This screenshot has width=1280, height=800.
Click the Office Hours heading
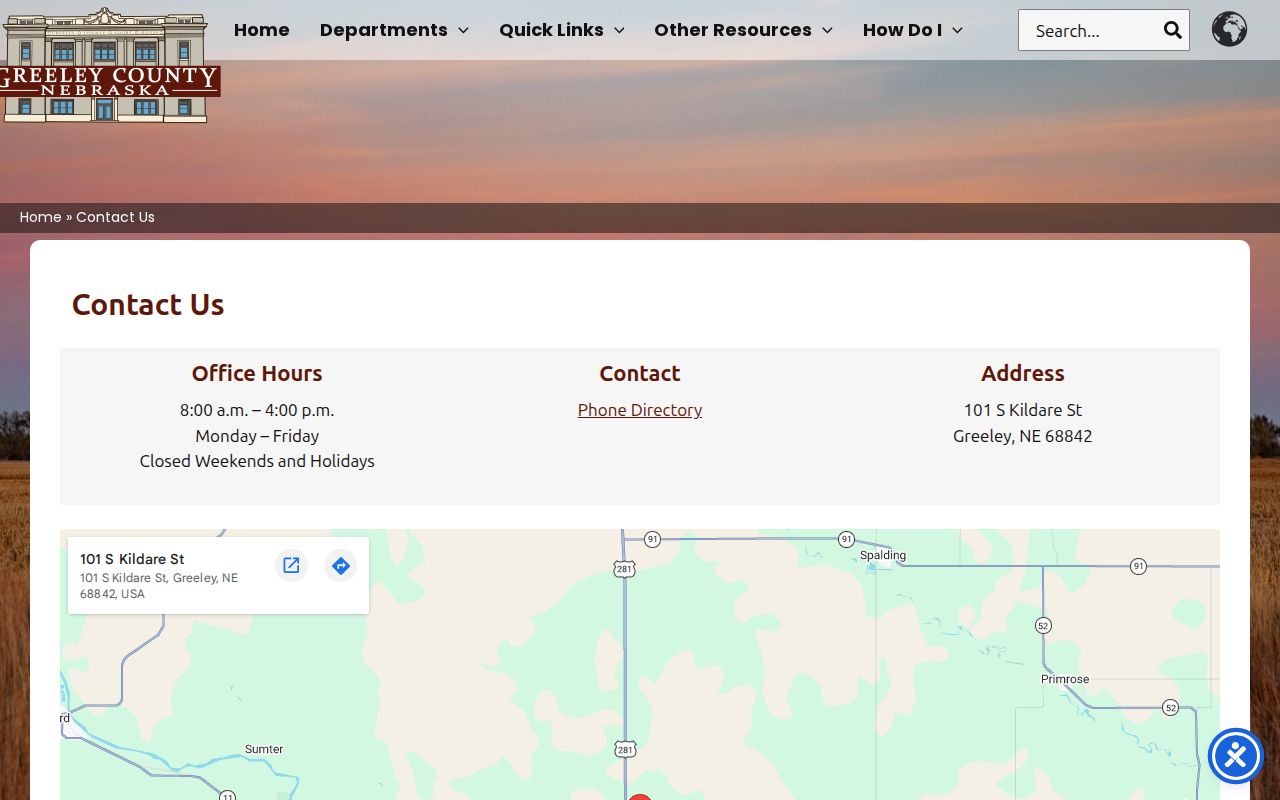(257, 373)
